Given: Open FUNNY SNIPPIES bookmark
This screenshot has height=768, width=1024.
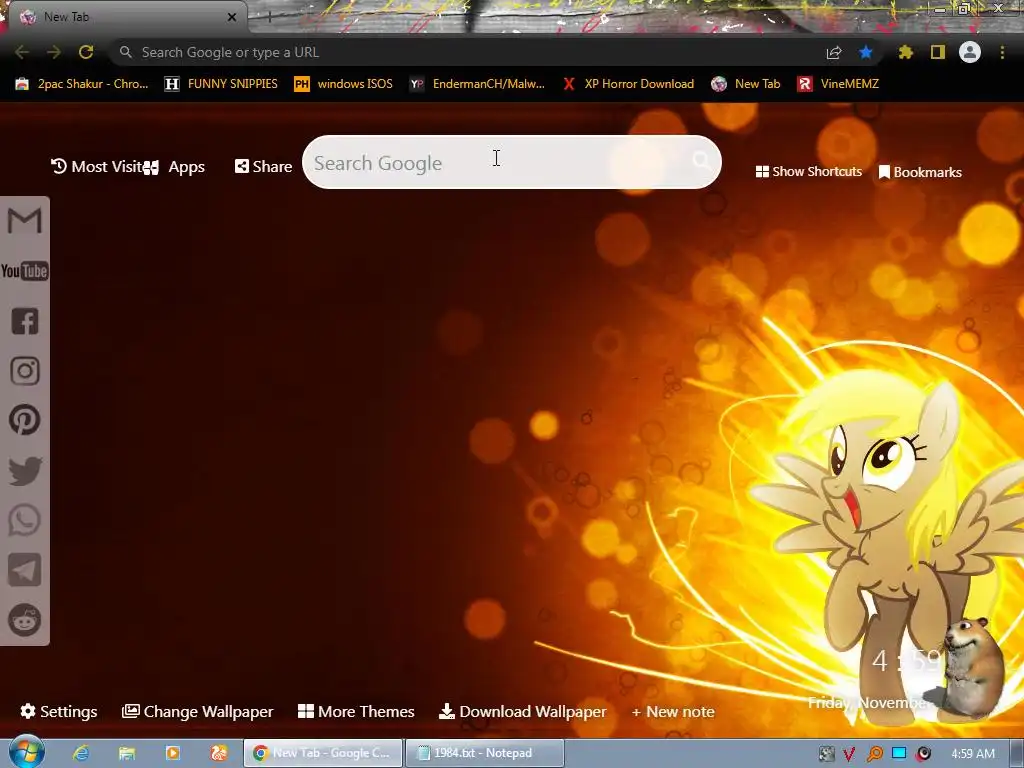Looking at the screenshot, I should coord(221,84).
